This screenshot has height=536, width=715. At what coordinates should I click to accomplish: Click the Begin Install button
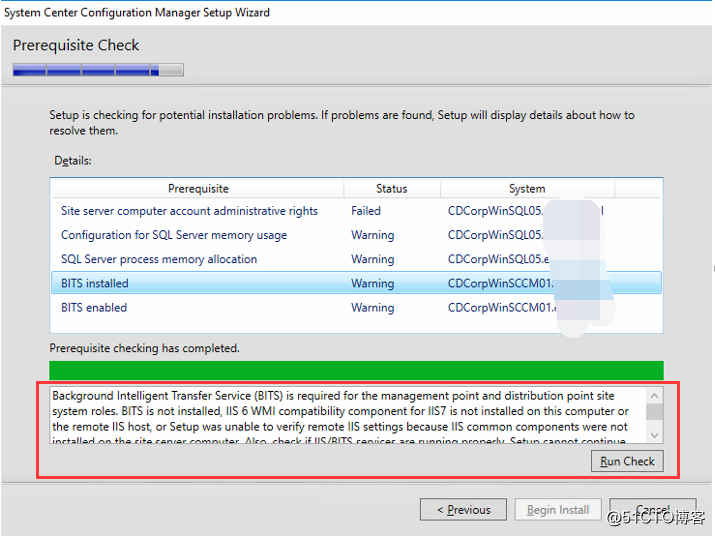(558, 509)
